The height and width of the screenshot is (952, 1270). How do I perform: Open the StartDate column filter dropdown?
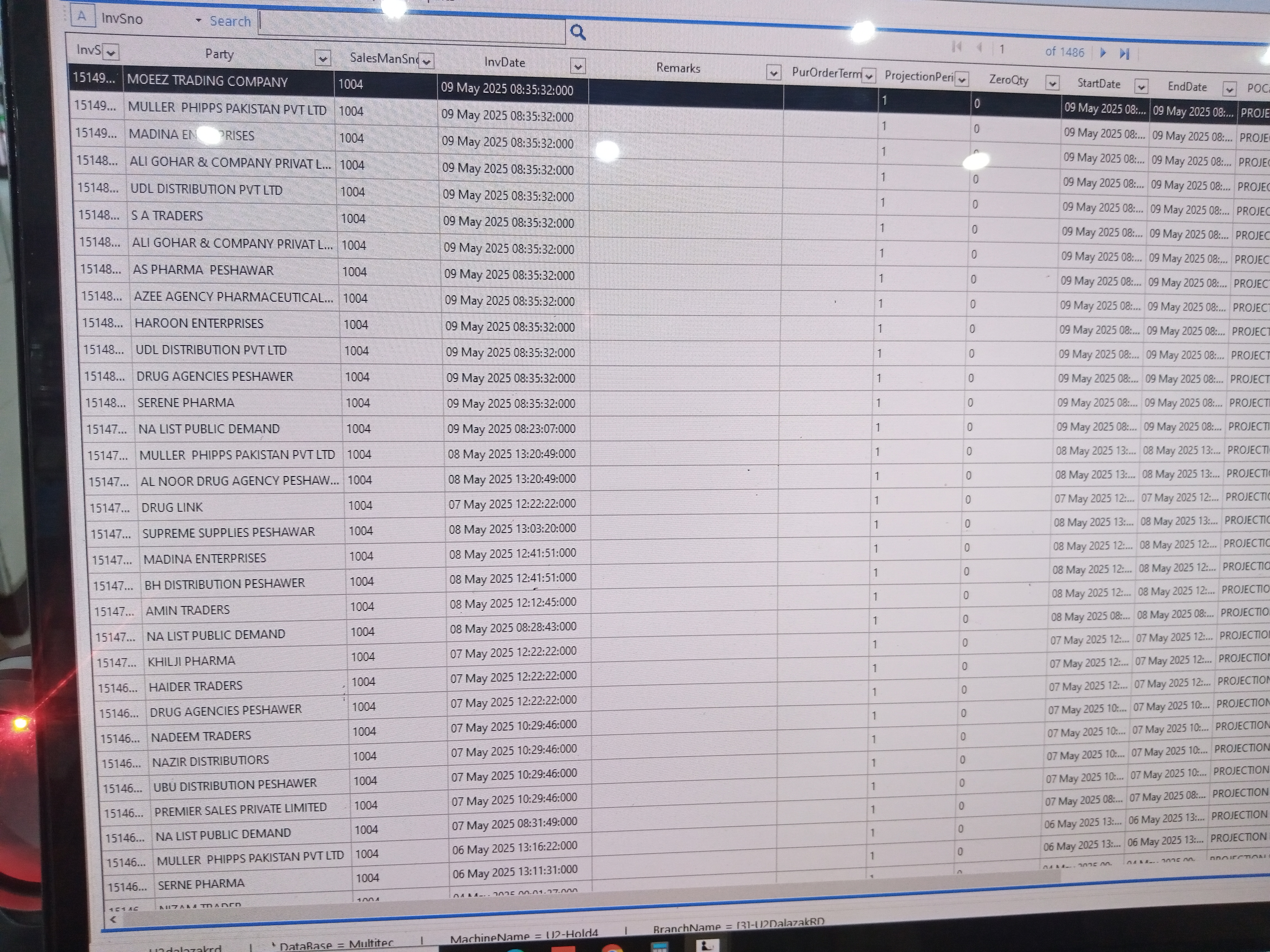click(1141, 87)
